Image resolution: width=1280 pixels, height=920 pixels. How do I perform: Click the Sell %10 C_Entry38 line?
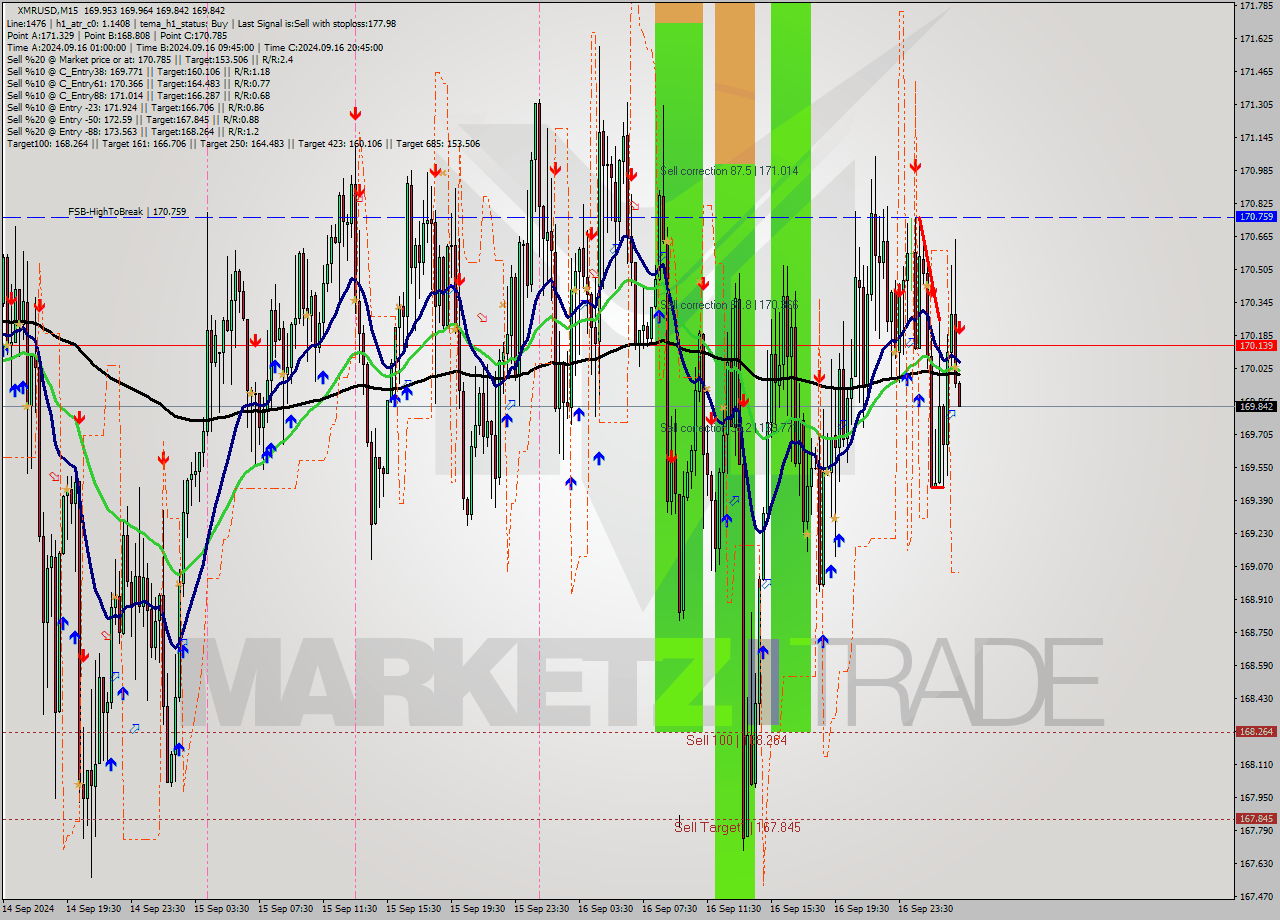[138, 72]
